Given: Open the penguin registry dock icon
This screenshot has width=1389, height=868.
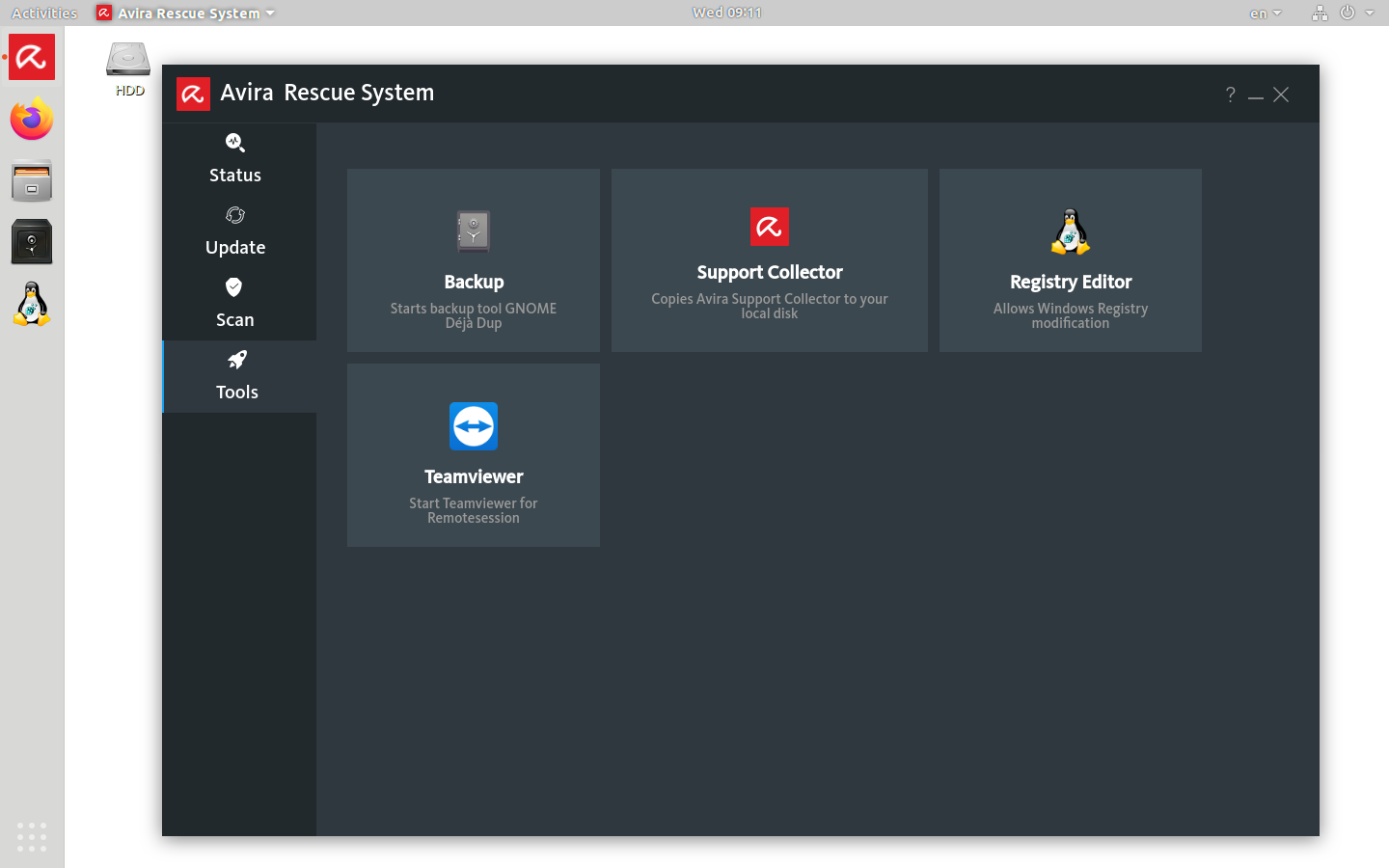Looking at the screenshot, I should tap(32, 304).
